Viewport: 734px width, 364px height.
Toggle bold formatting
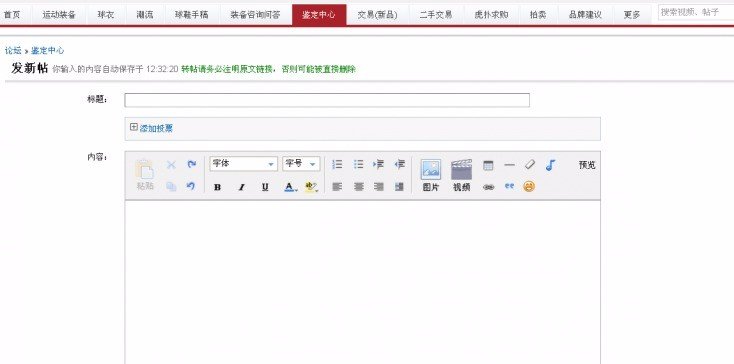[217, 187]
